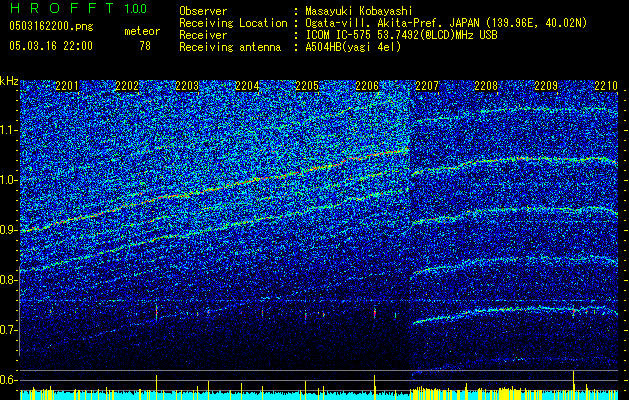The height and width of the screenshot is (400, 629).
Task: Click the HROFFT 1.00 title text
Action: click(x=78, y=8)
